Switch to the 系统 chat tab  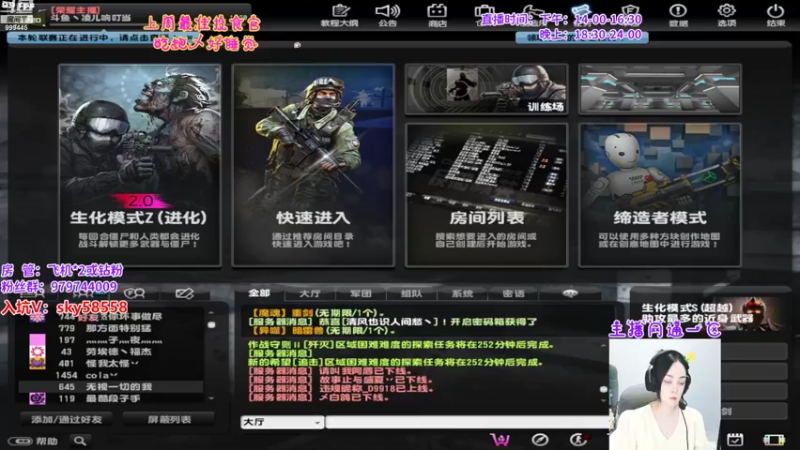click(462, 293)
